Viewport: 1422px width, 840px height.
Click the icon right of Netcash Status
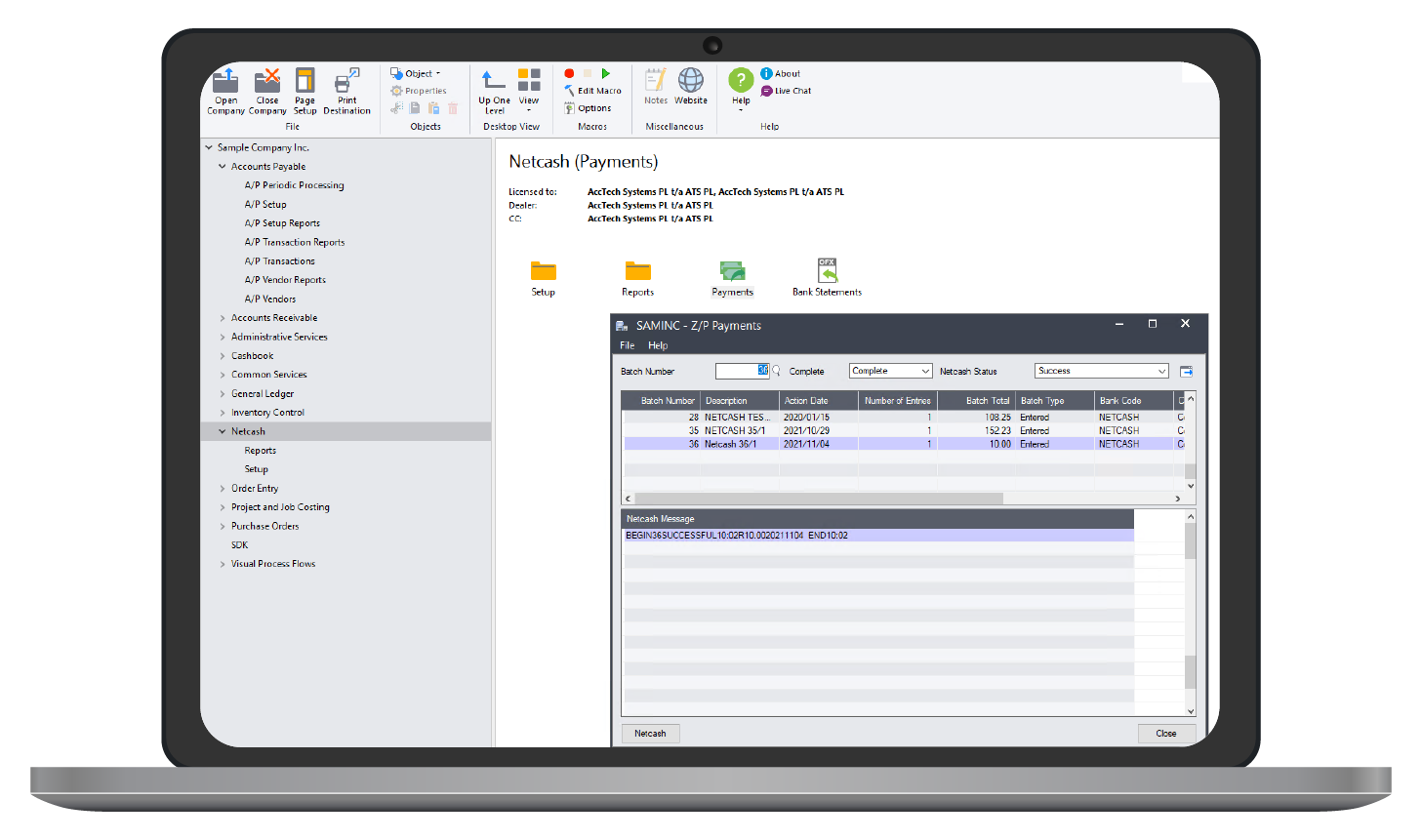point(1186,371)
